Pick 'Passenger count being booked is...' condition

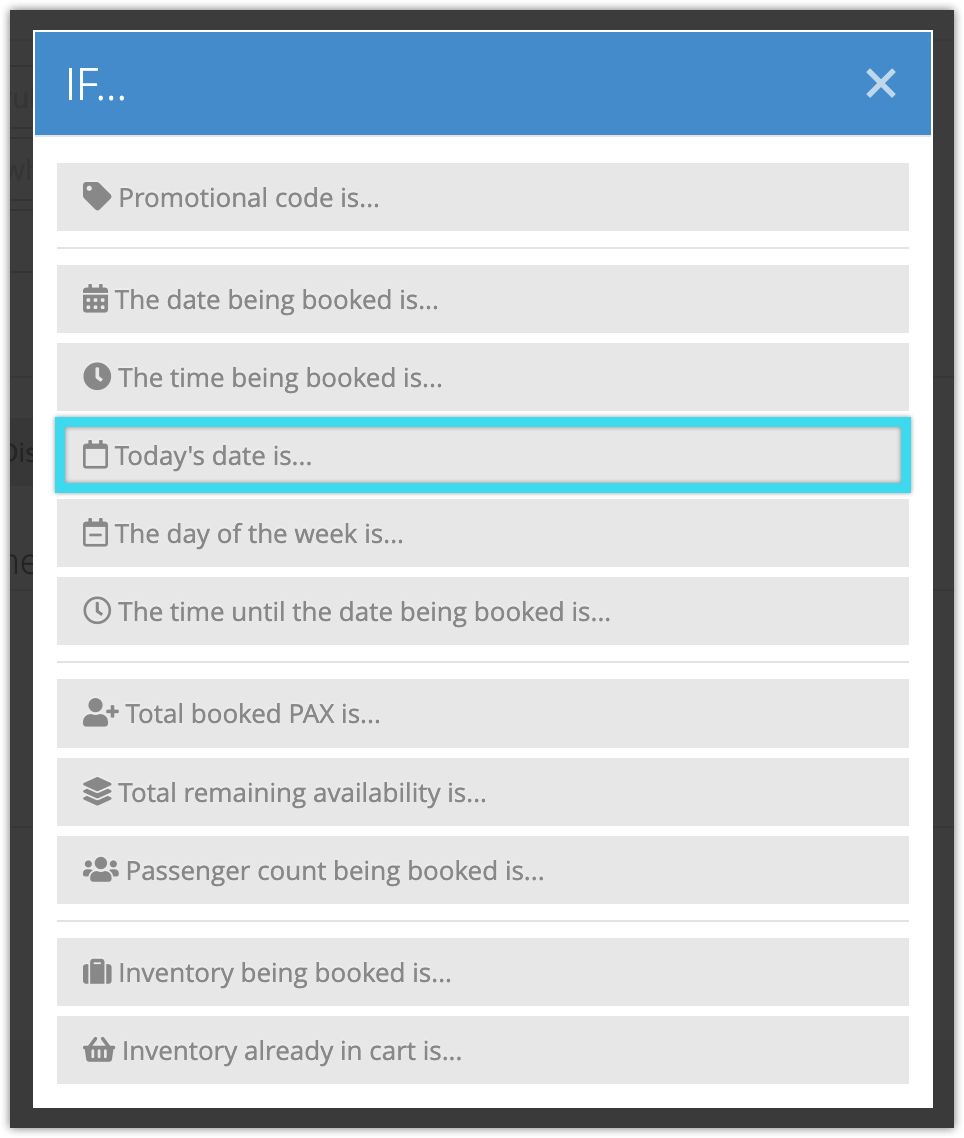[483, 869]
